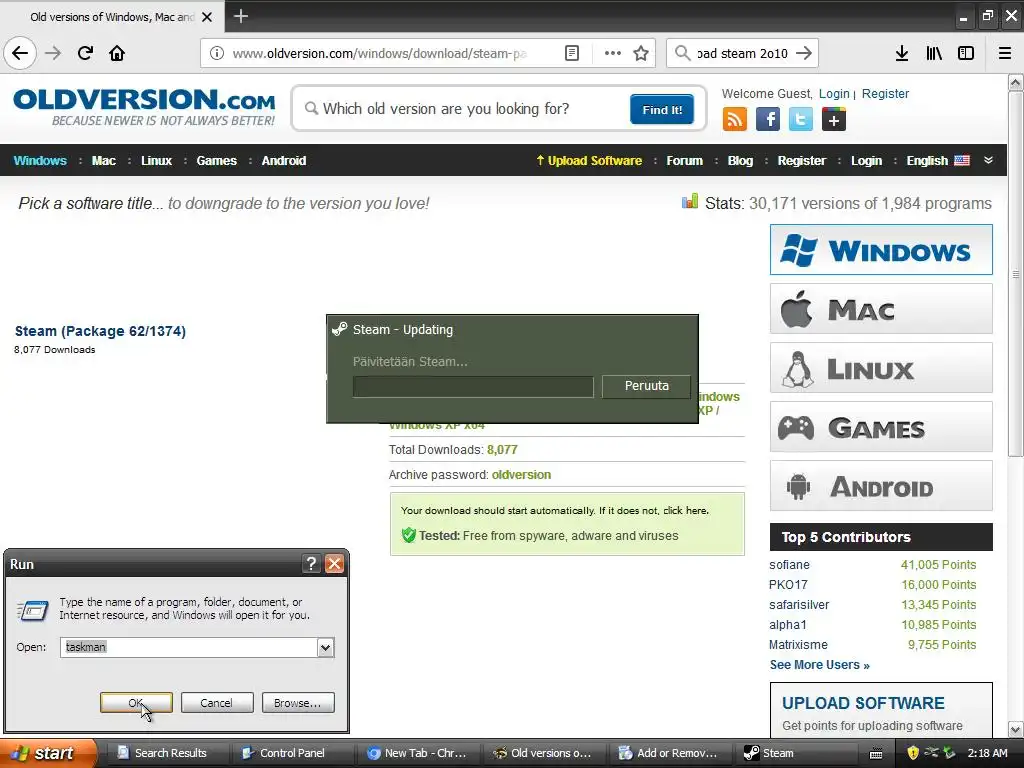The height and width of the screenshot is (768, 1024).
Task: Open a new browser tab with plus
Action: pos(241,16)
